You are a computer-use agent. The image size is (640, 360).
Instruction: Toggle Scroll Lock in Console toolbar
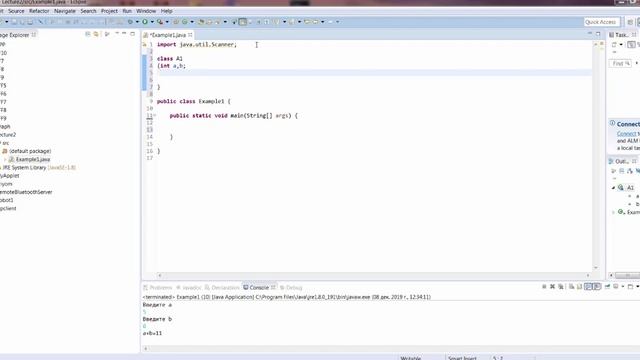point(579,287)
